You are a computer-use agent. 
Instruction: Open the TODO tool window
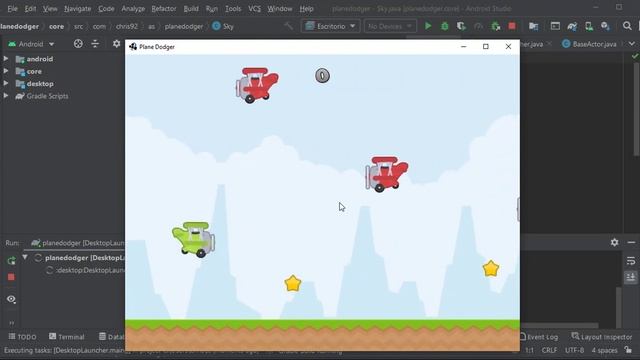point(22,337)
